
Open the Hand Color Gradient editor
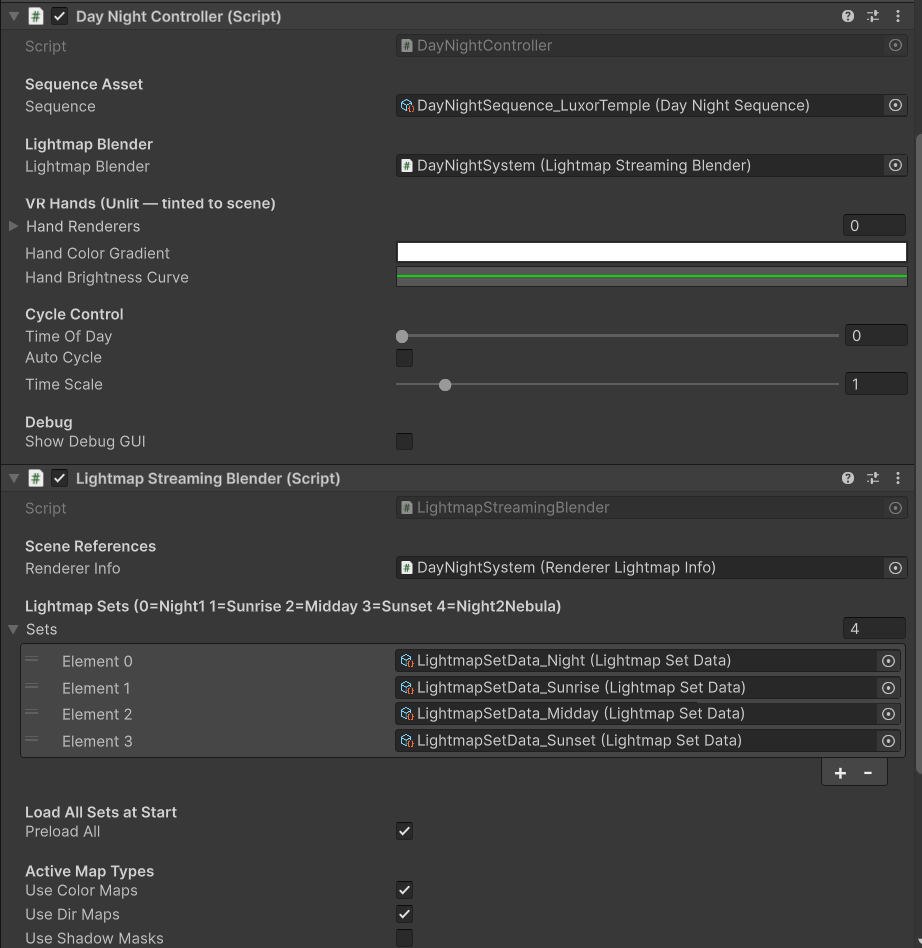651,252
